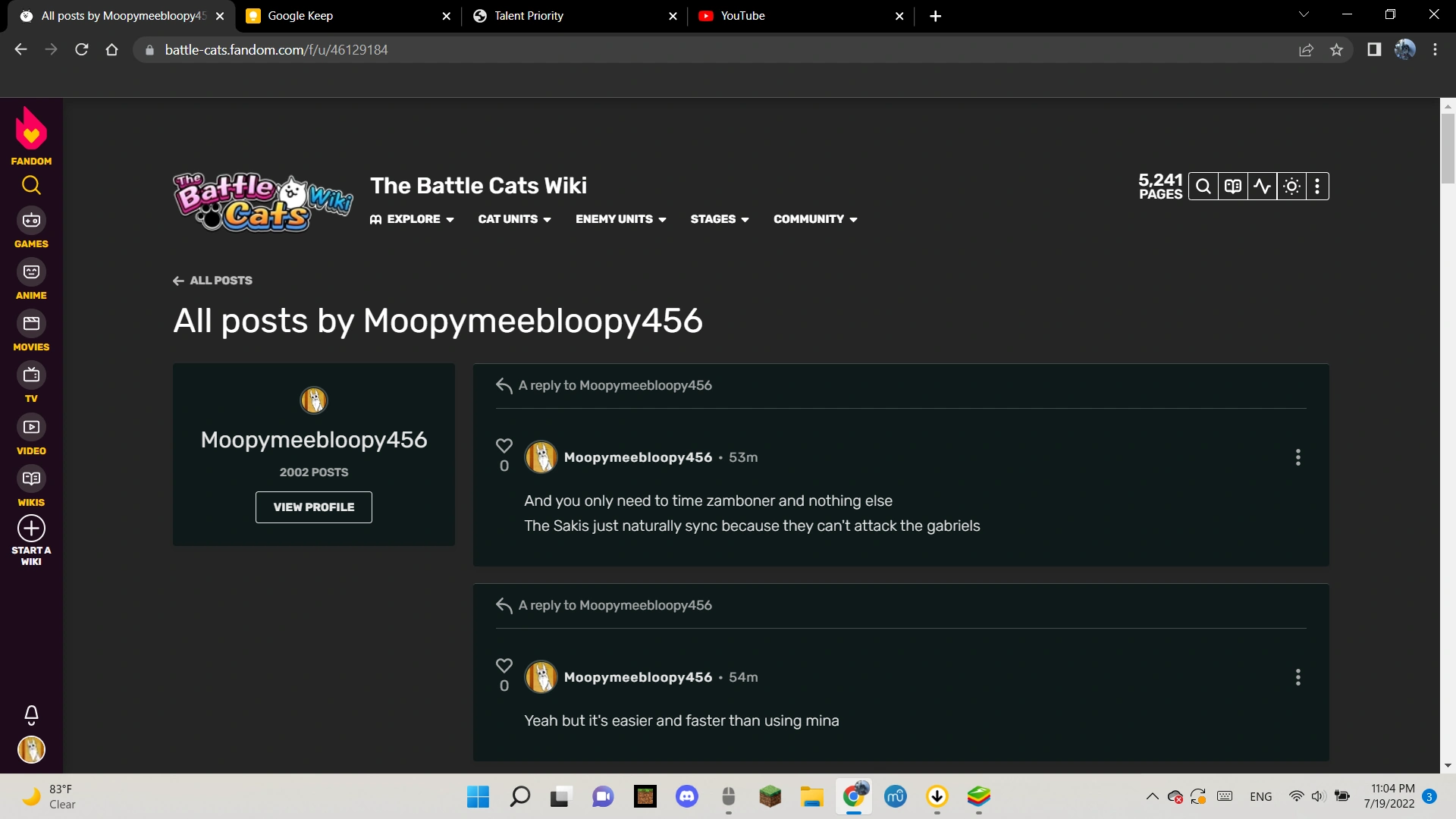Open the wiki recent activity icon
The height and width of the screenshot is (819, 1456).
coord(1262,187)
